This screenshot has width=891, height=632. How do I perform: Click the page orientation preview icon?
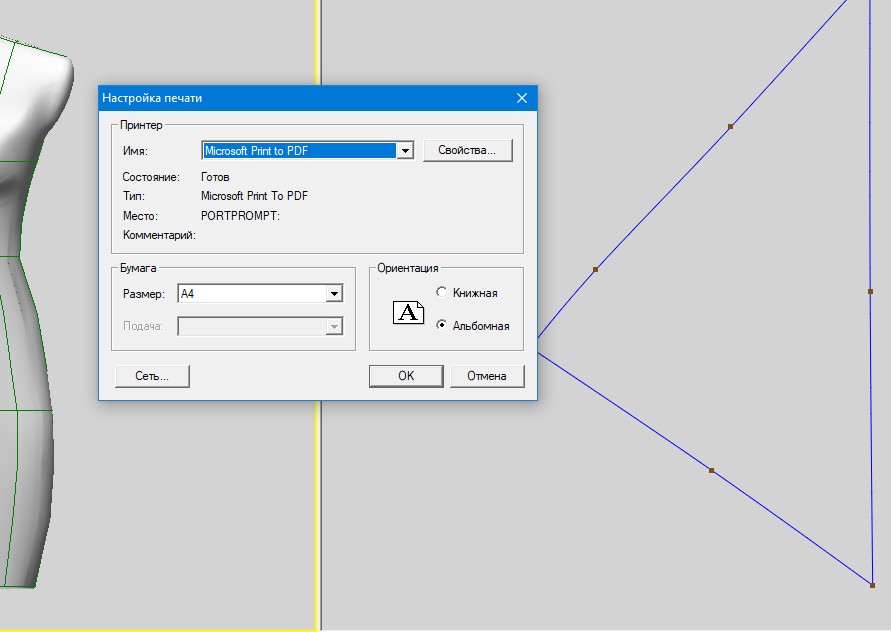(x=409, y=313)
